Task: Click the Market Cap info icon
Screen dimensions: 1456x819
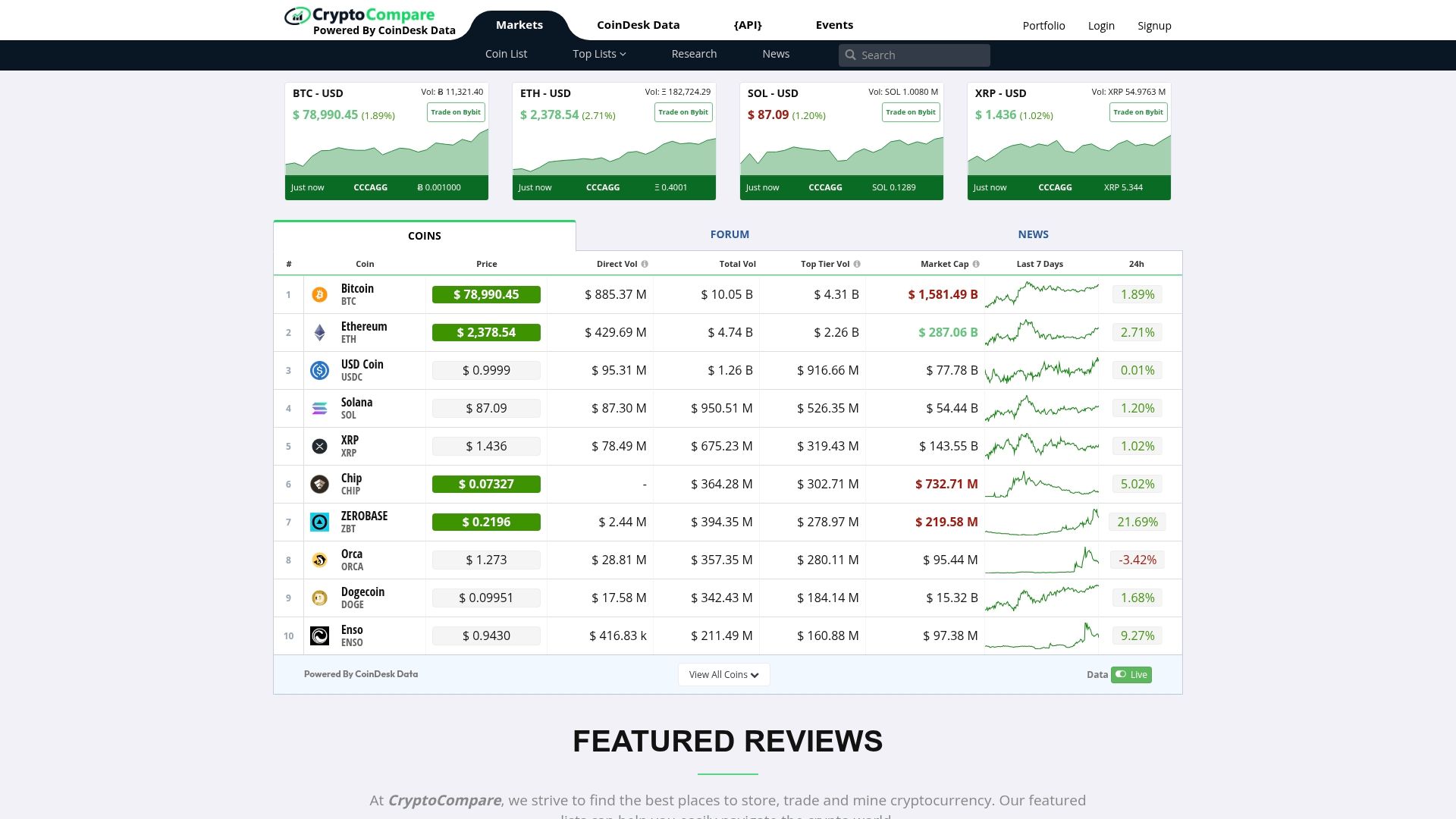Action: [x=976, y=265]
